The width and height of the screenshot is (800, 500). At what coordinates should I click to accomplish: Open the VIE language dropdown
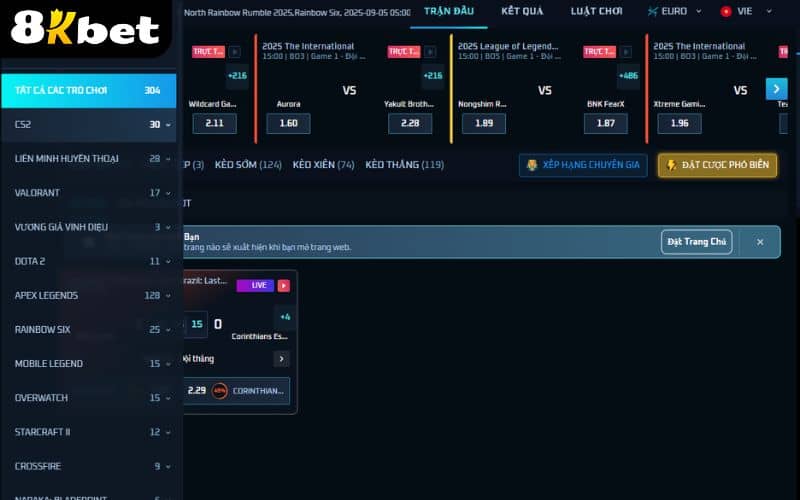(746, 11)
